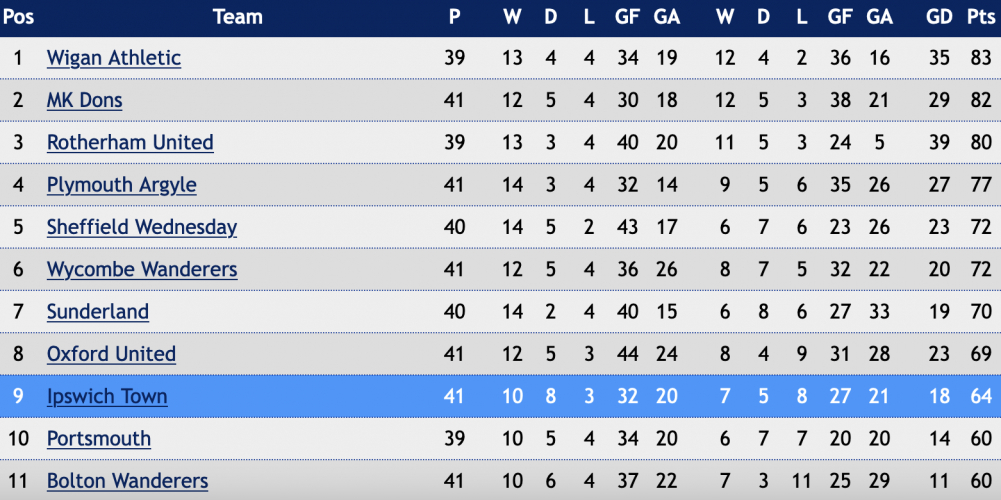Open the Plymouth Argyle team page
This screenshot has height=500, width=1001.
coord(121,185)
